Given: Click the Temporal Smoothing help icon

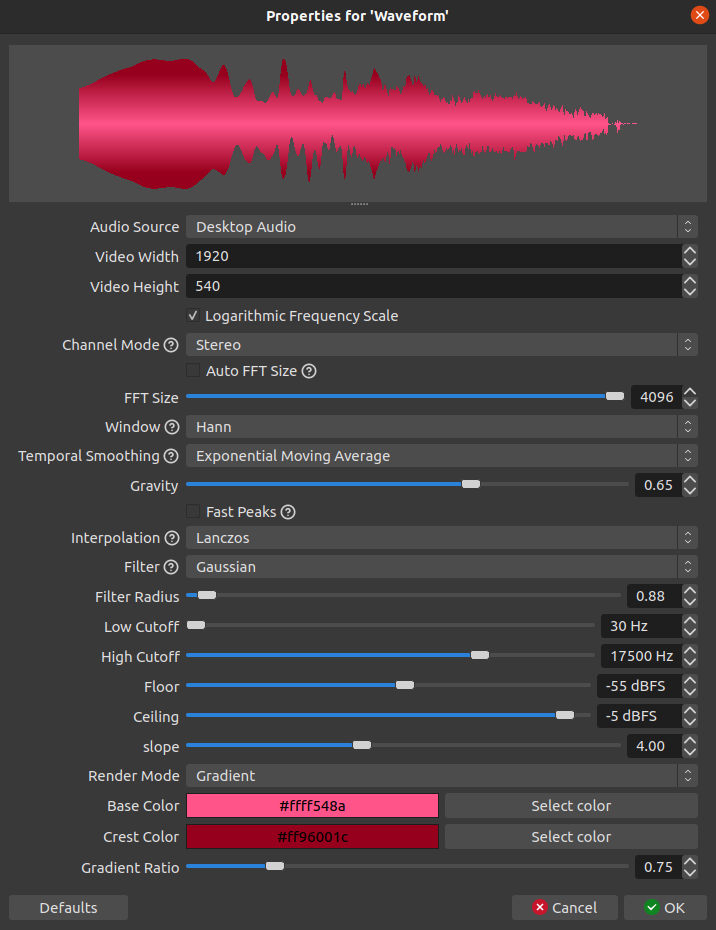Looking at the screenshot, I should (171, 456).
